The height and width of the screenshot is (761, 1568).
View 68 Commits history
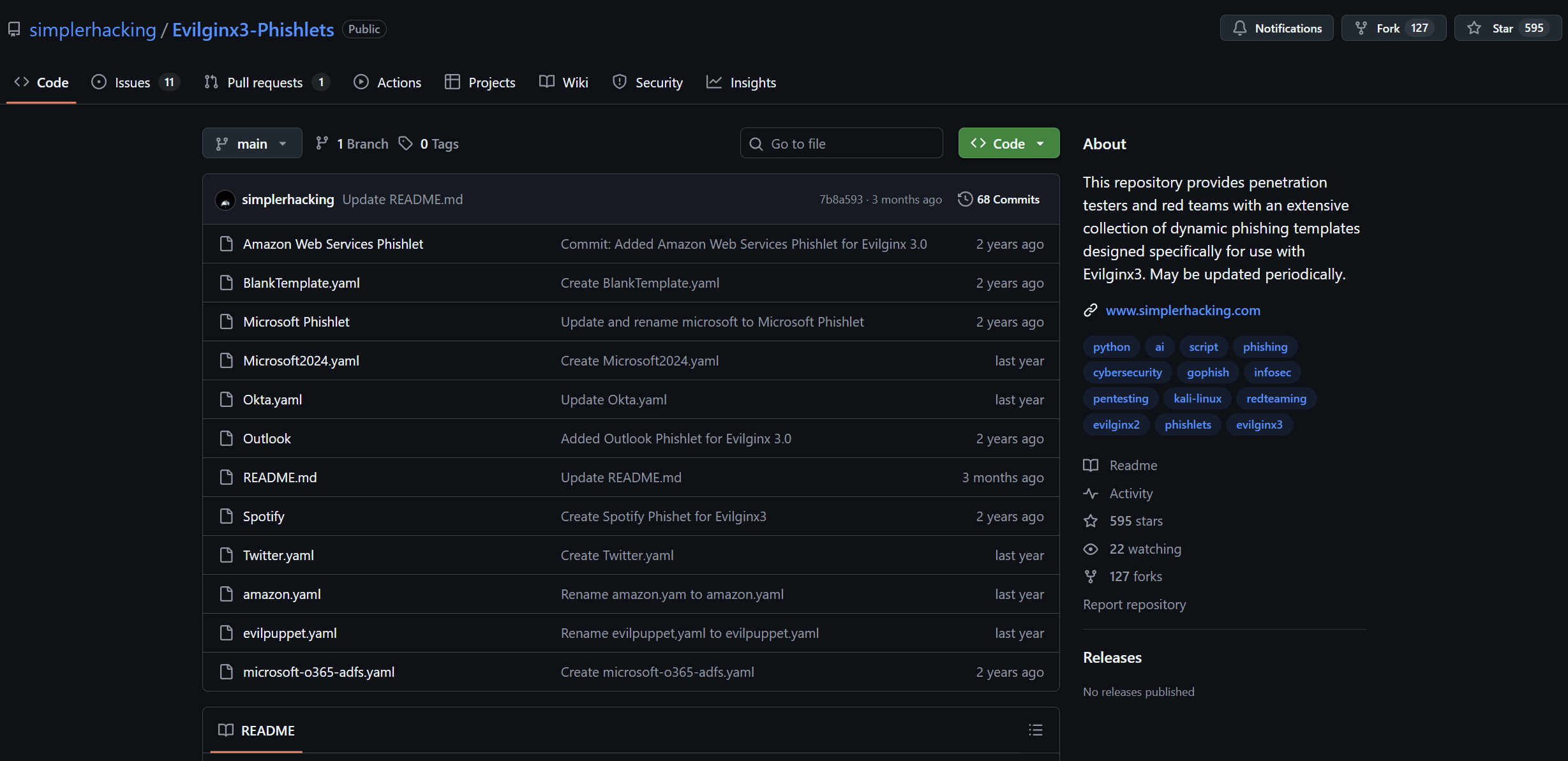[999, 199]
